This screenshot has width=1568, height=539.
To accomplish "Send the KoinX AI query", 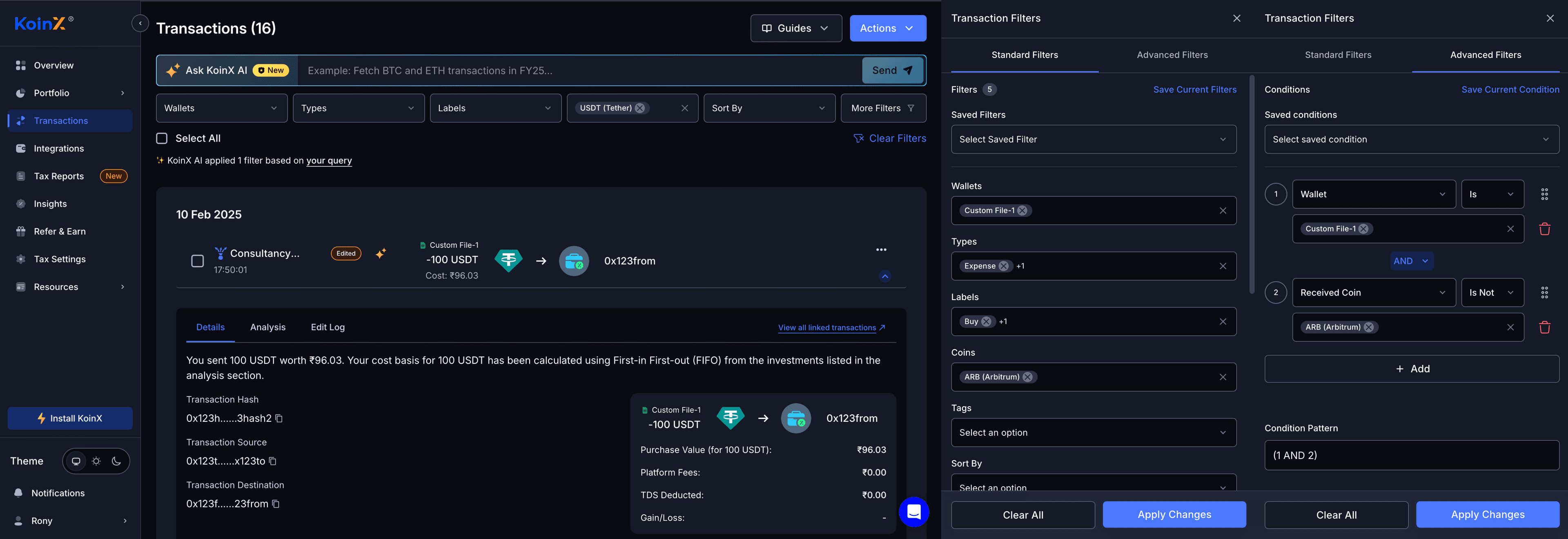I will click(x=893, y=71).
